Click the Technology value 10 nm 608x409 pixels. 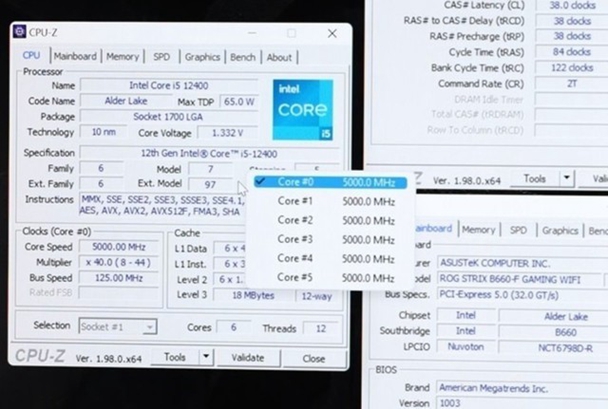click(x=104, y=132)
